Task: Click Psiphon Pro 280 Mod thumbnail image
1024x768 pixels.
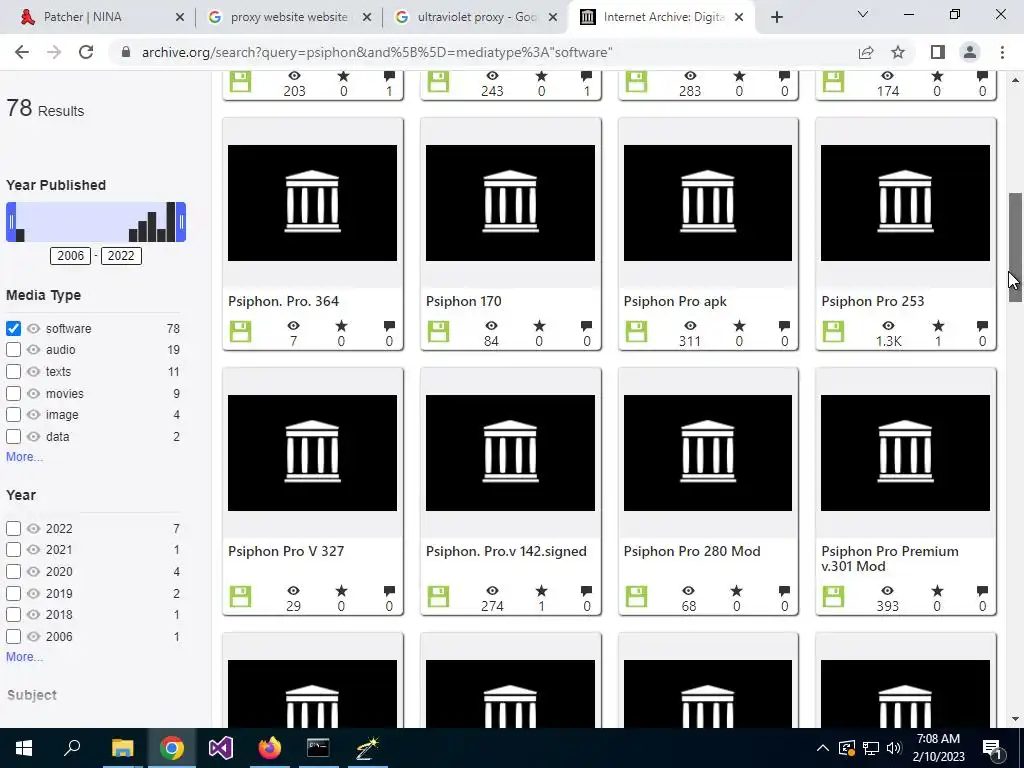Action: click(x=708, y=453)
